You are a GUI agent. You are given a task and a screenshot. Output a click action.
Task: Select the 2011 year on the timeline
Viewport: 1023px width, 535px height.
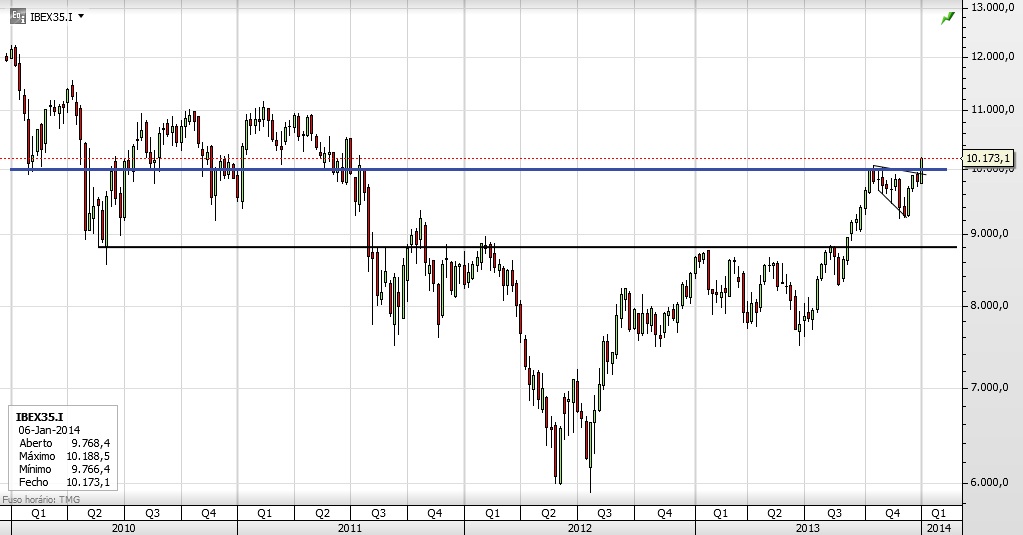point(351,527)
